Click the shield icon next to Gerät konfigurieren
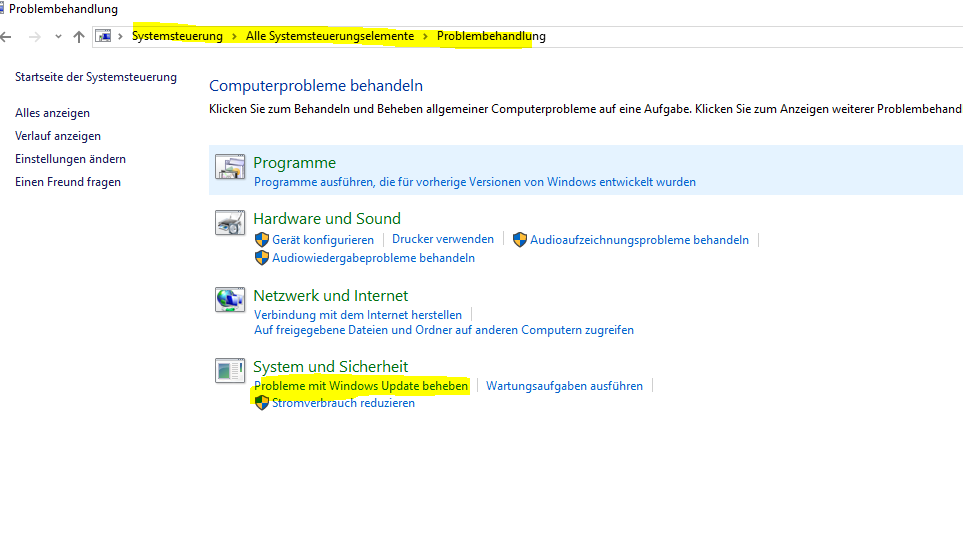The height and width of the screenshot is (551, 963). [262, 240]
